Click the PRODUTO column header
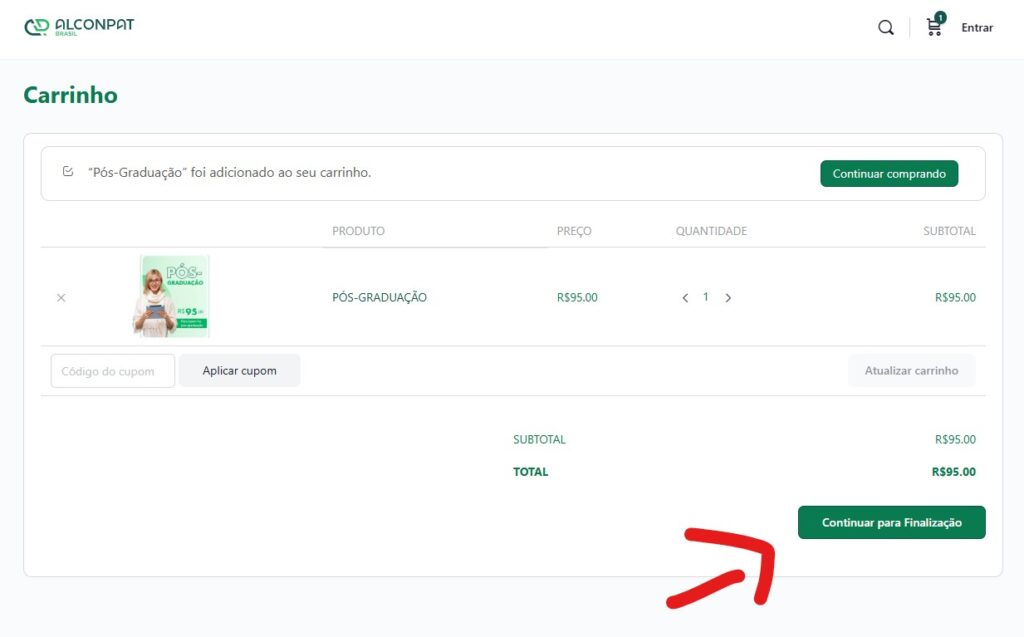Image resolution: width=1024 pixels, height=637 pixels. (358, 231)
